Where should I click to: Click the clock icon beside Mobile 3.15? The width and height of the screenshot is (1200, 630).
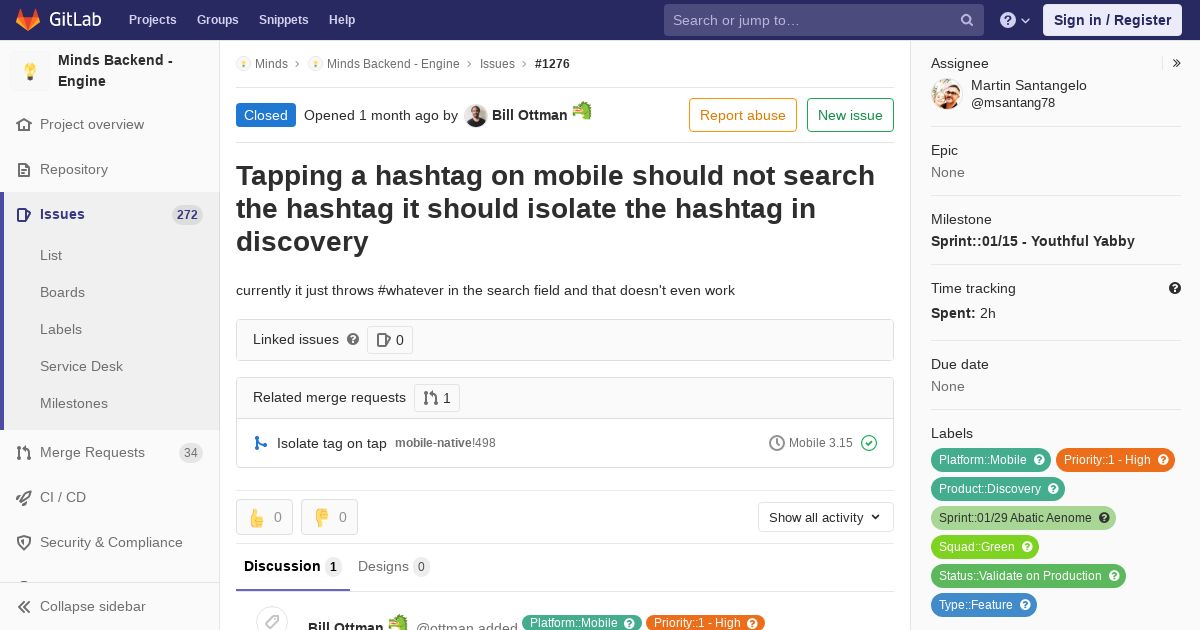tap(777, 443)
